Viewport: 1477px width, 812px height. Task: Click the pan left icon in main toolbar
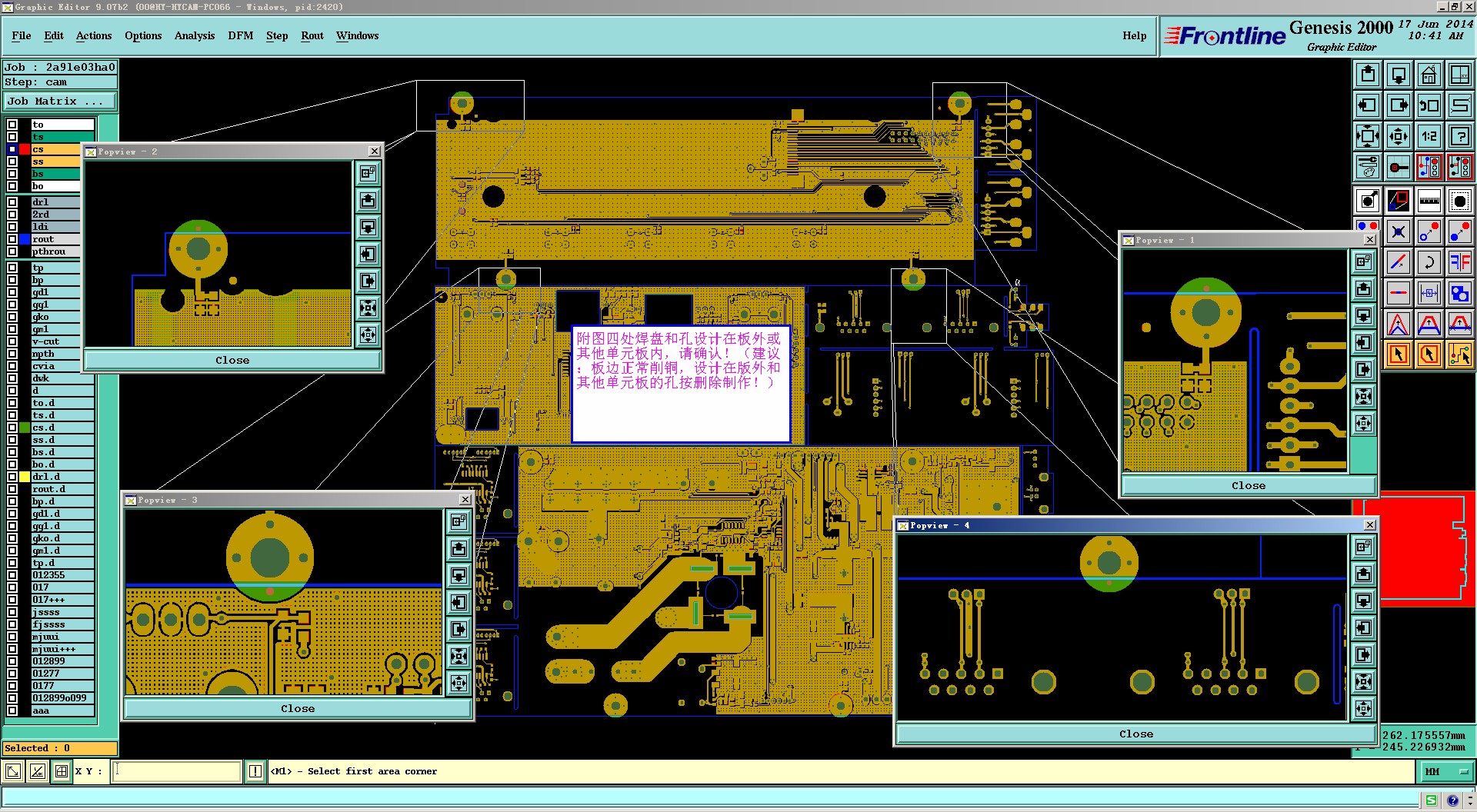pyautogui.click(x=1368, y=105)
